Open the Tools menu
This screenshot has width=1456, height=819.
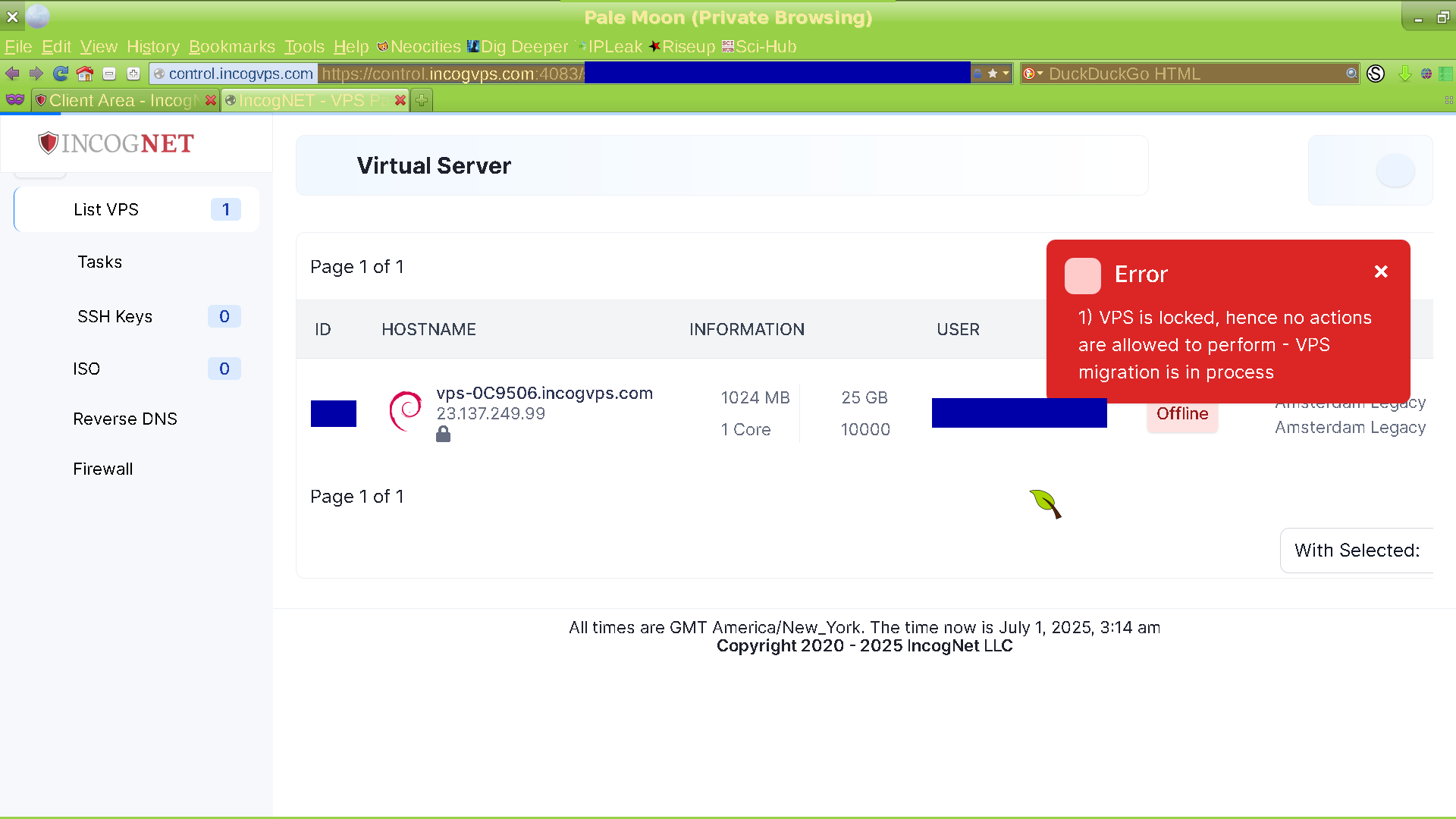[303, 46]
